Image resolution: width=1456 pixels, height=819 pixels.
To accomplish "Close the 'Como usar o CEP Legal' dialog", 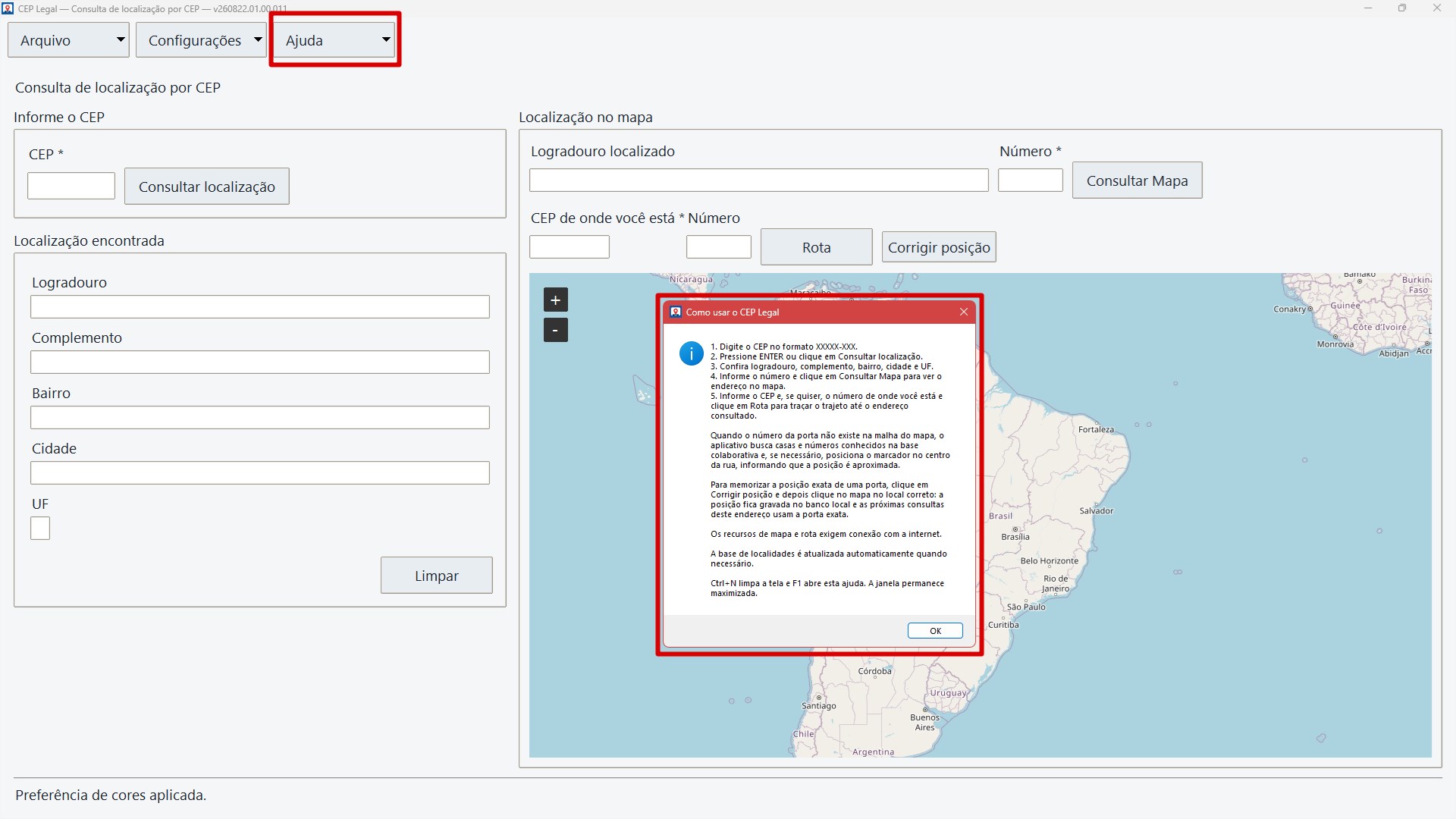I will click(963, 312).
